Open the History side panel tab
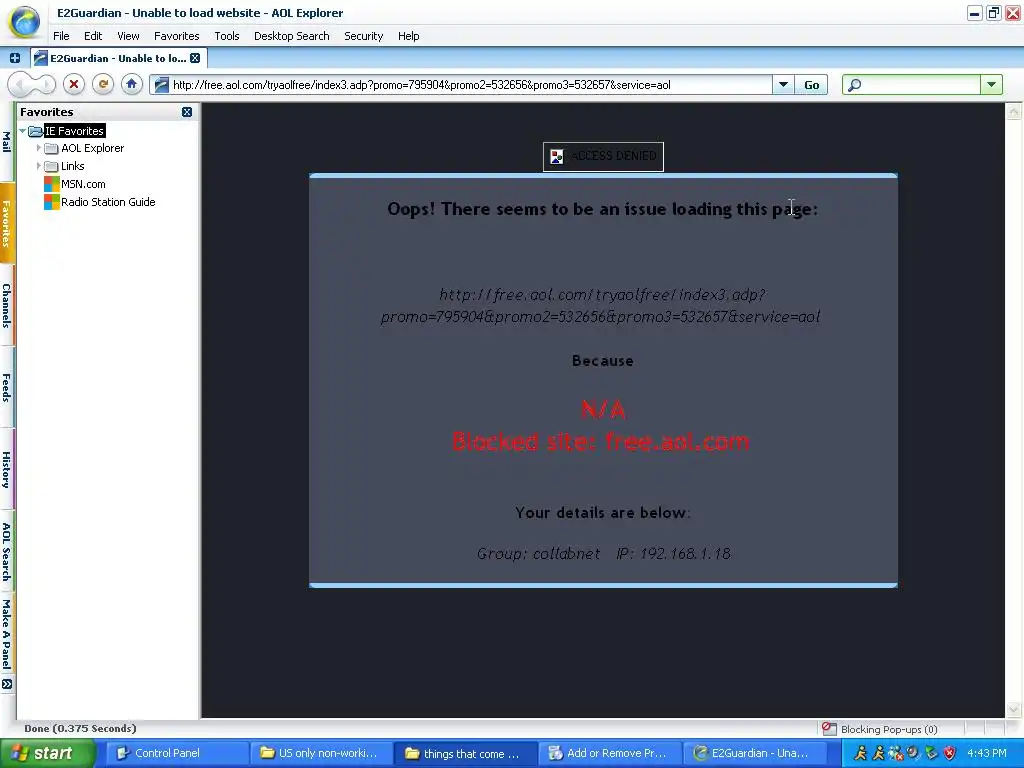Screen dimensions: 1024x768 7,469
